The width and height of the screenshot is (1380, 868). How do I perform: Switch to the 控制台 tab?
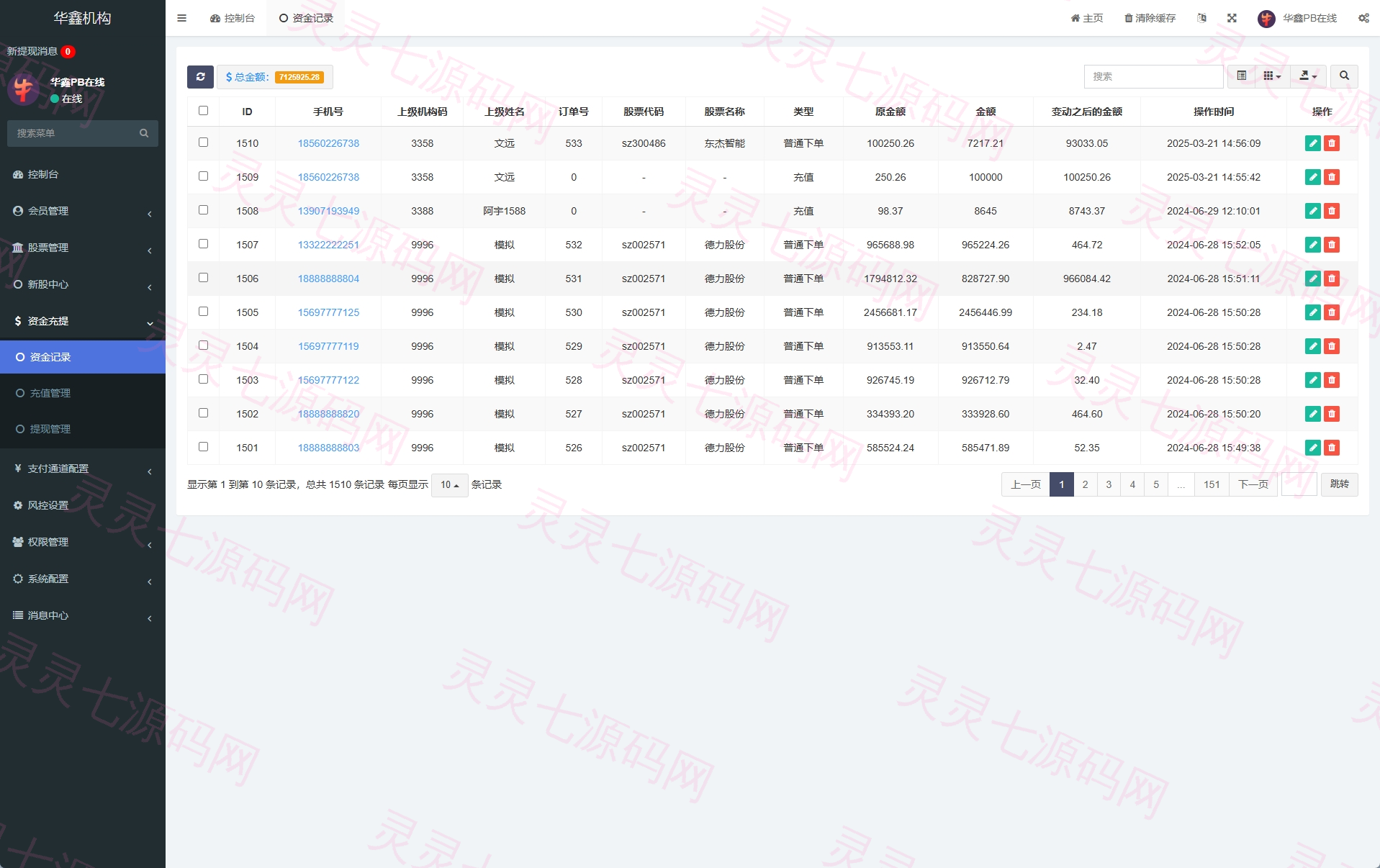point(233,18)
